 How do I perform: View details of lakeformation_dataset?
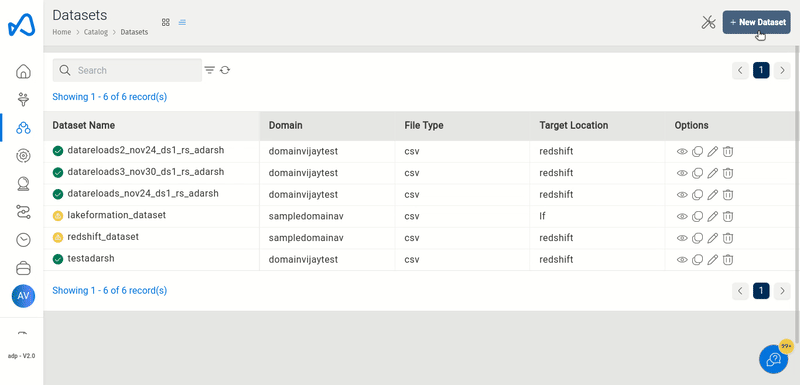pyautogui.click(x=682, y=216)
